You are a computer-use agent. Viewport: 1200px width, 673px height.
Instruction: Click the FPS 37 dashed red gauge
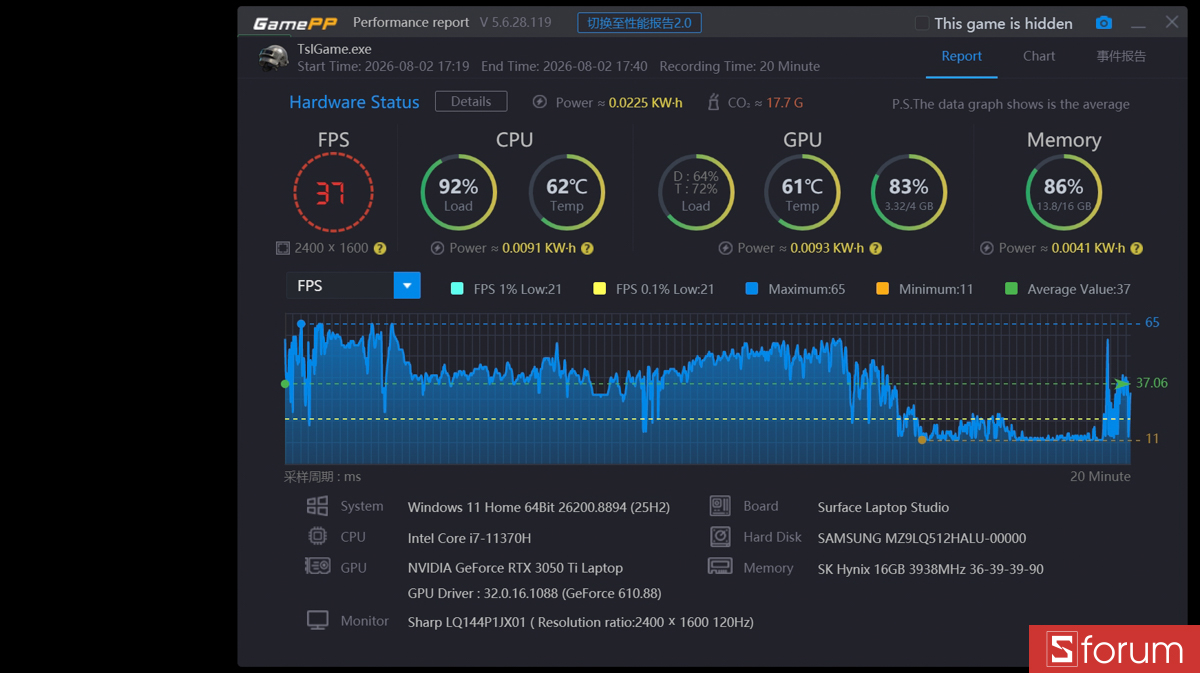pyautogui.click(x=333, y=193)
